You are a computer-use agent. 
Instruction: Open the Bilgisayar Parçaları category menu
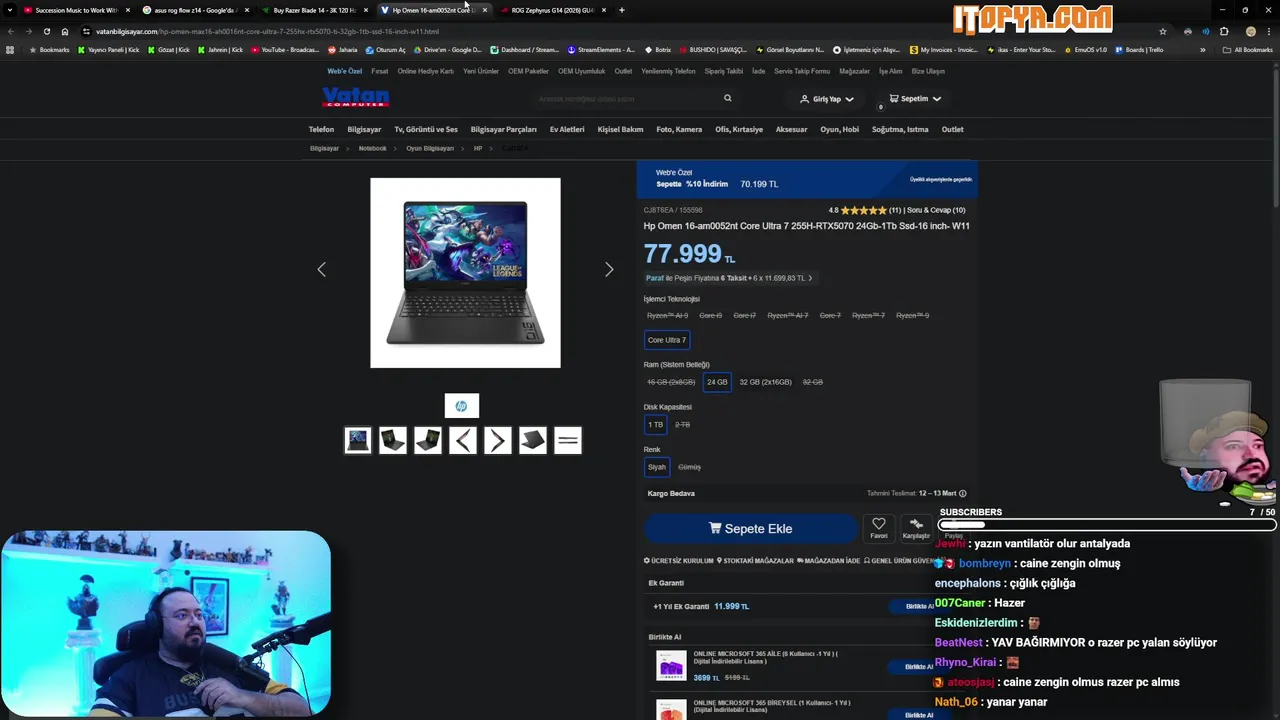point(503,129)
